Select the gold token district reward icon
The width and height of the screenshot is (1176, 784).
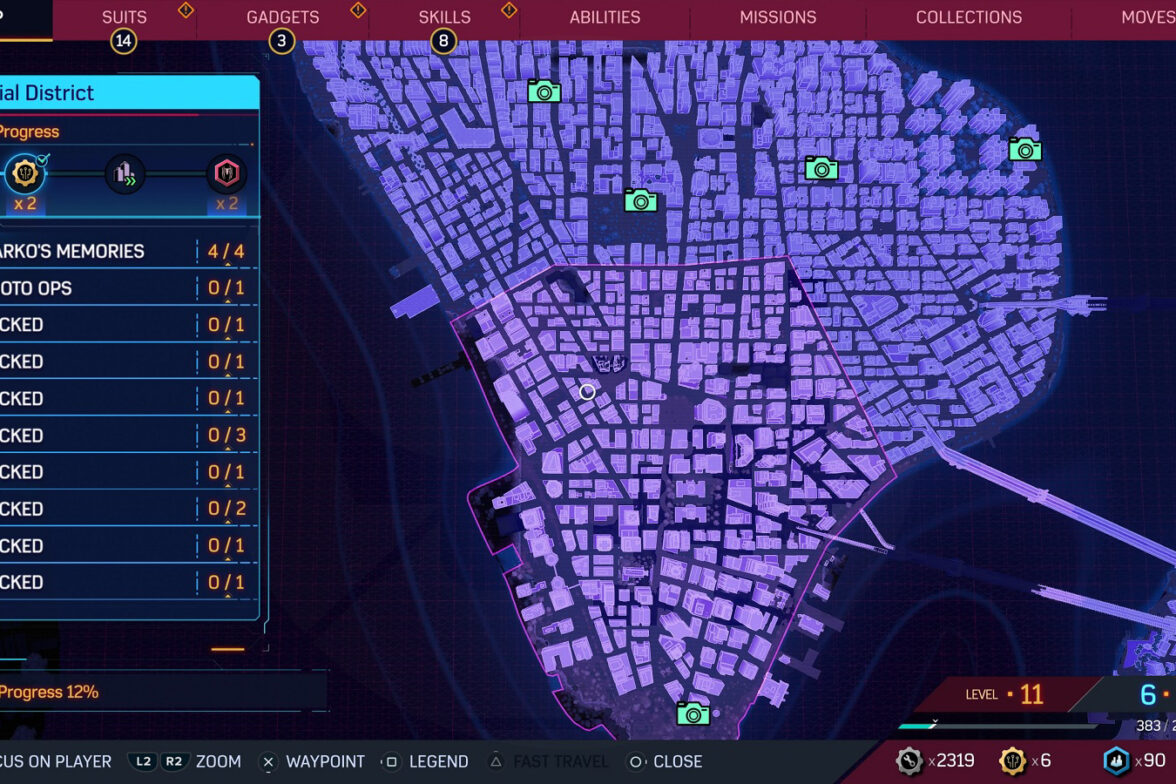[25, 175]
